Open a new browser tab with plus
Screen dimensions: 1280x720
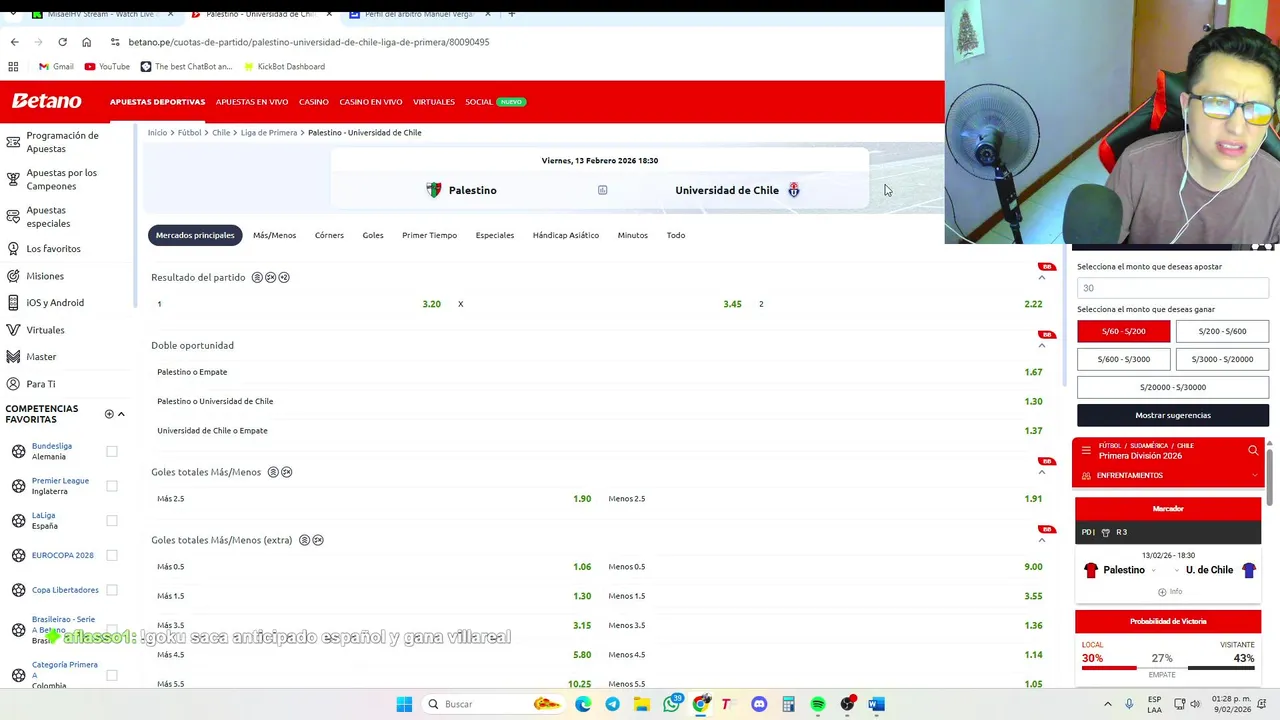(511, 14)
